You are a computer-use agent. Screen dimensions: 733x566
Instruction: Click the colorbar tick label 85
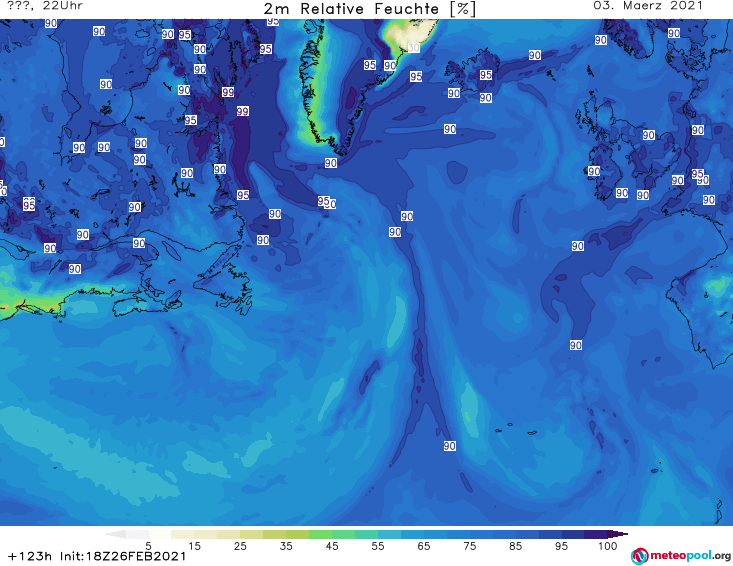pyautogui.click(x=516, y=546)
